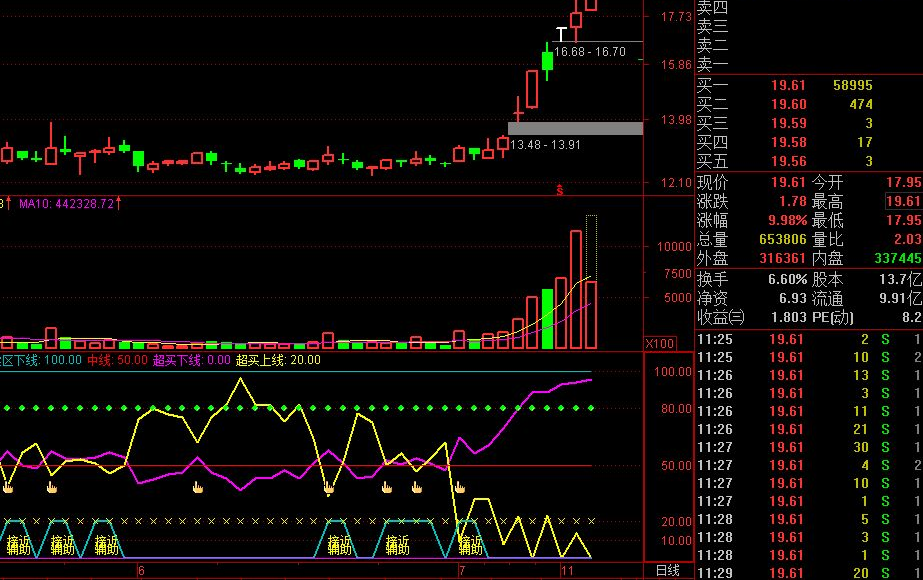Click the red $ marker below the candlesticks
Image resolution: width=923 pixels, height=580 pixels.
point(560,190)
